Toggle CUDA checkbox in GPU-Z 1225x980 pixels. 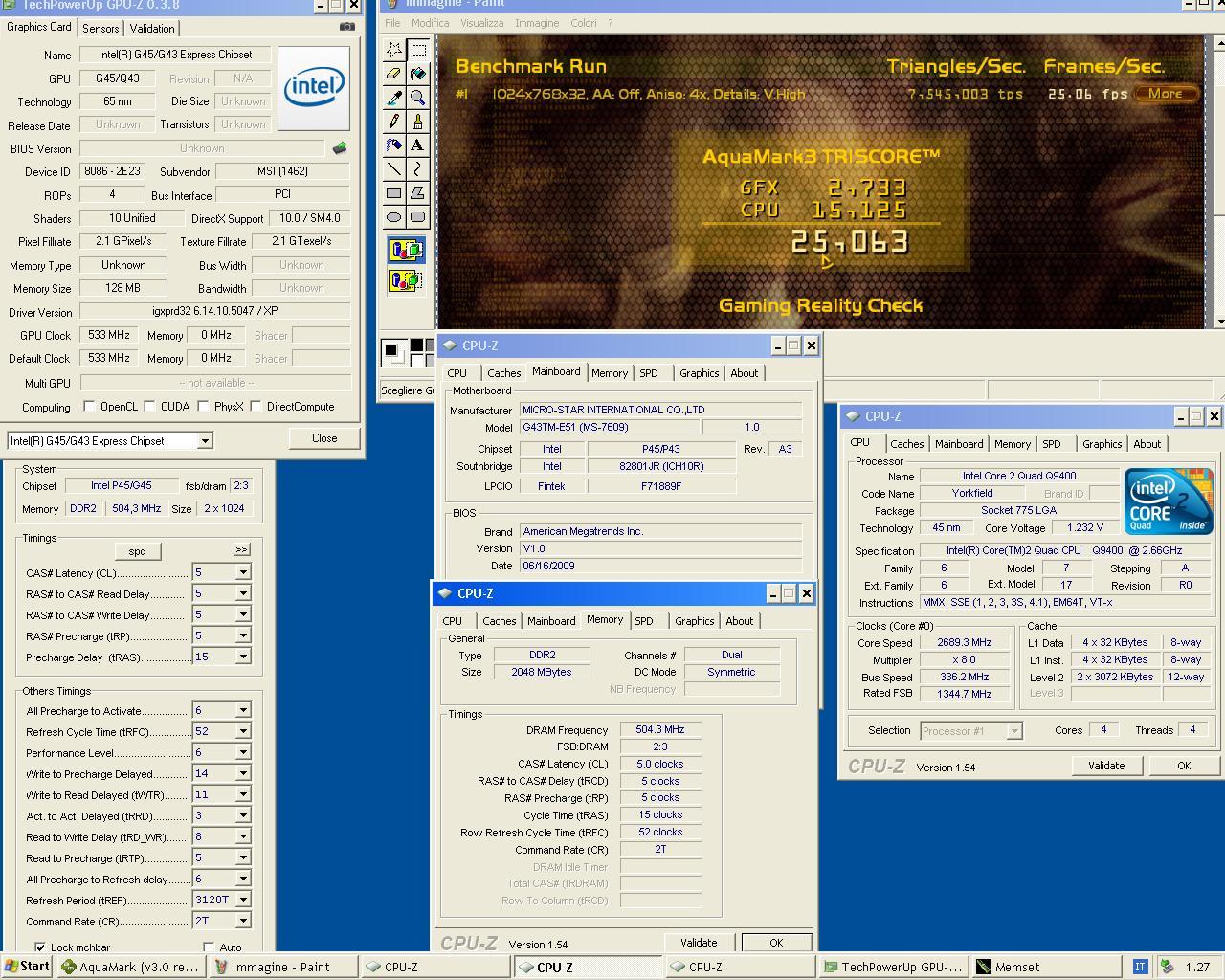click(150, 407)
